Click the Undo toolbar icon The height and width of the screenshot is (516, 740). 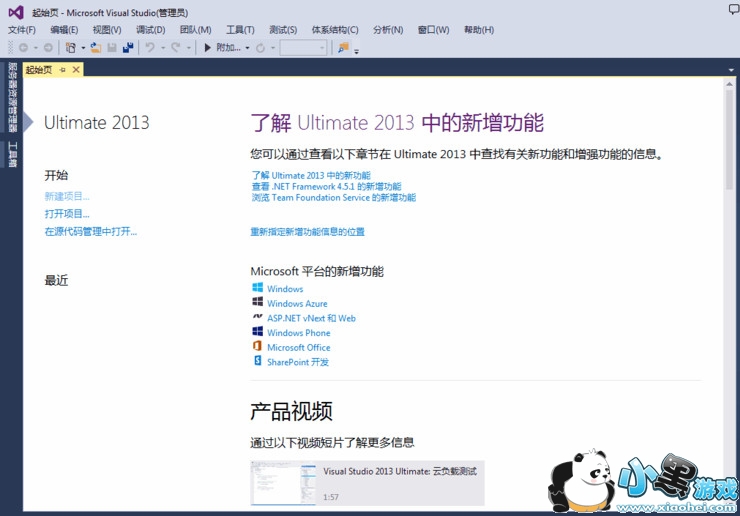click(150, 48)
